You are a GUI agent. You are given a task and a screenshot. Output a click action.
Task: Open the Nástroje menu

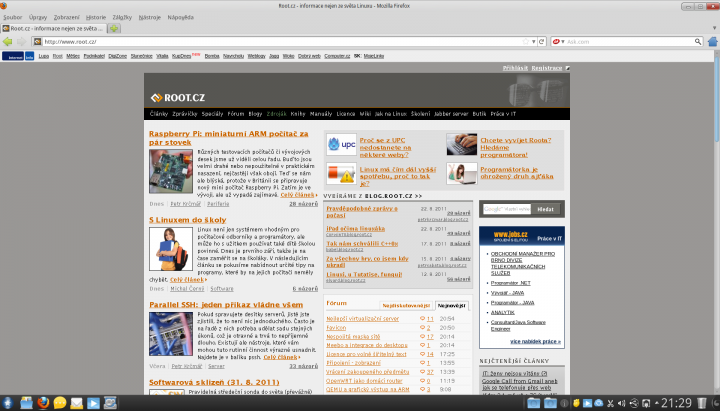tap(150, 17)
